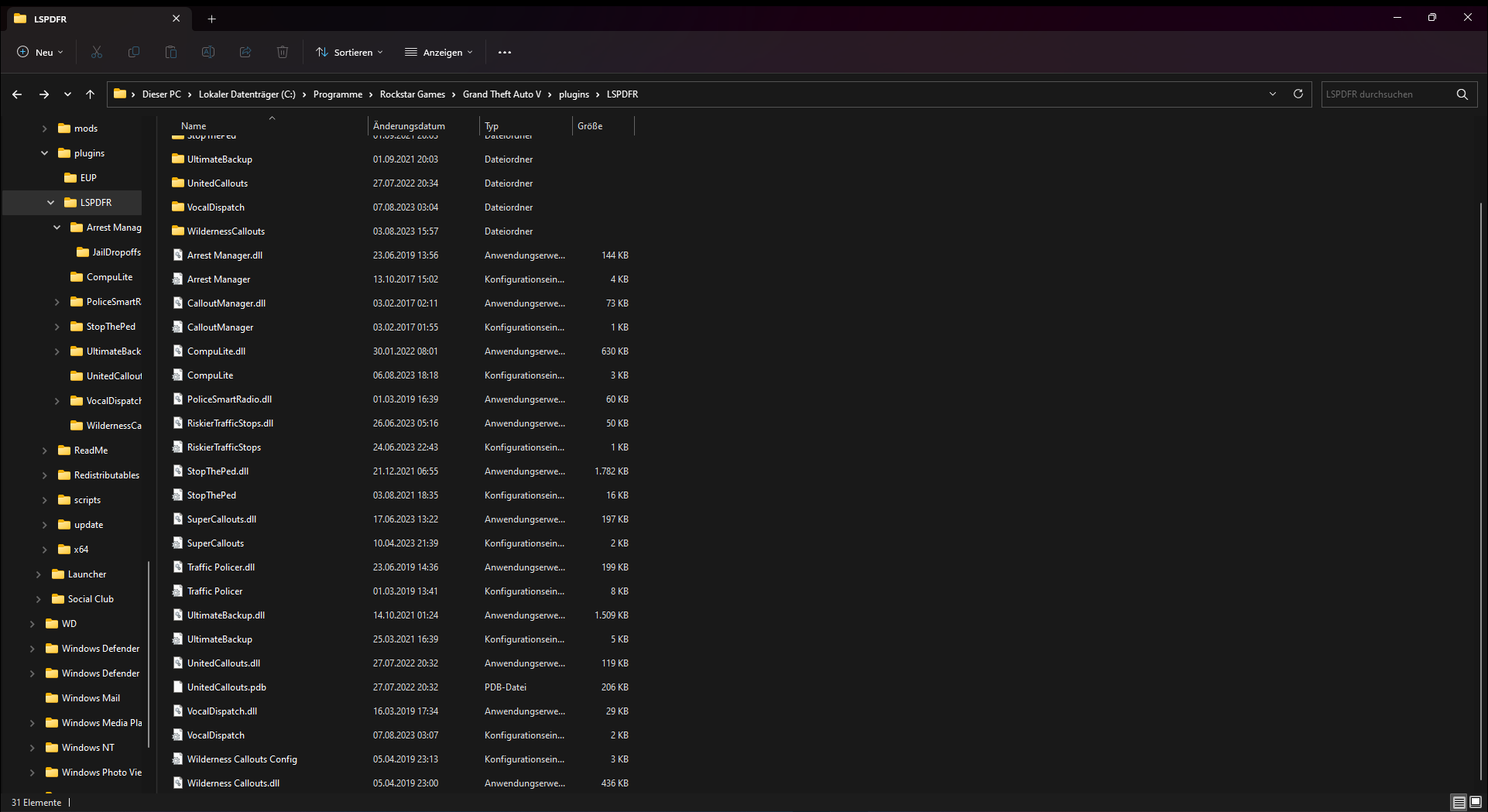Click the search magnifier icon
This screenshot has width=1488, height=812.
coord(1462,94)
